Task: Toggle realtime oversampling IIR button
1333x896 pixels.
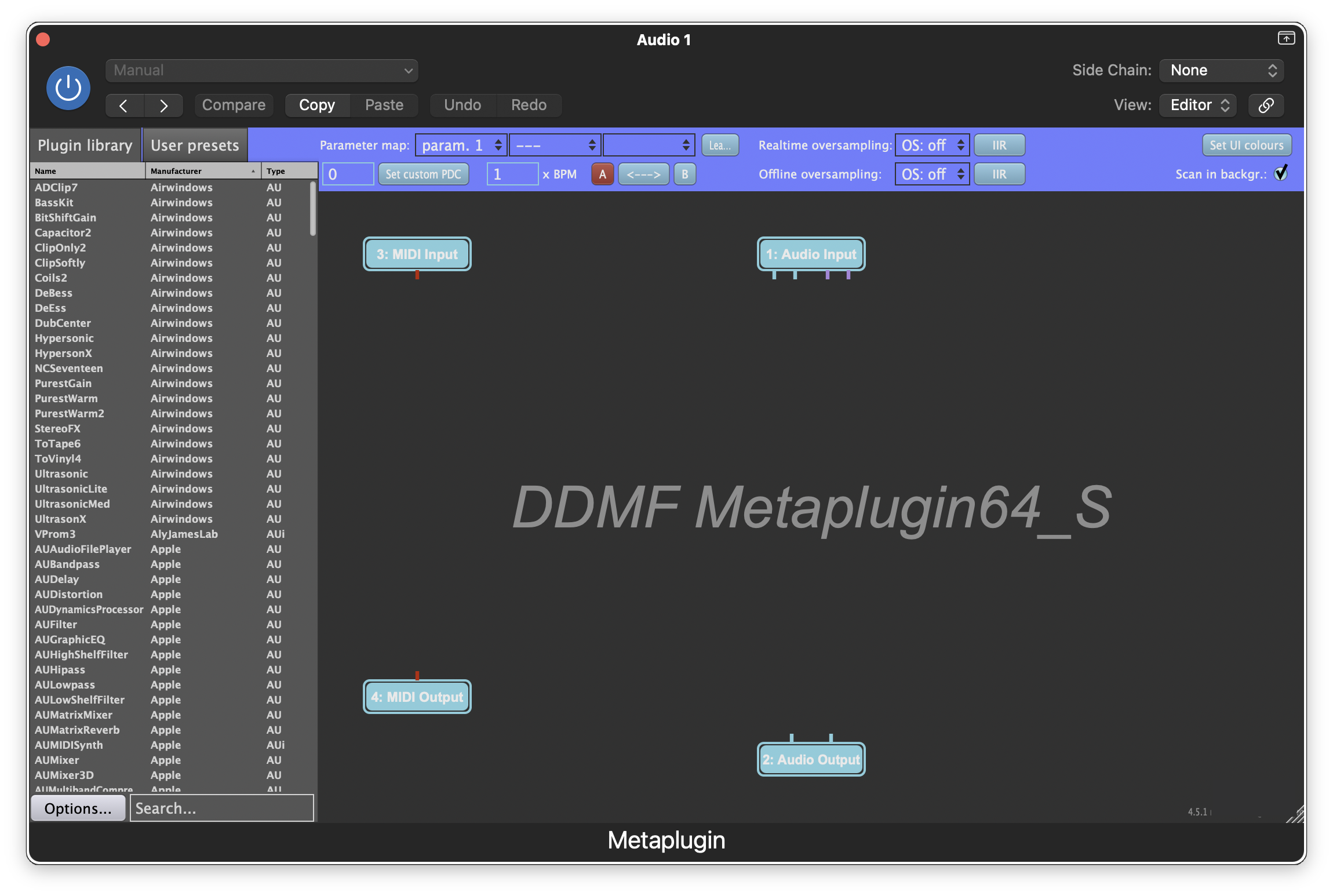Action: tap(999, 145)
